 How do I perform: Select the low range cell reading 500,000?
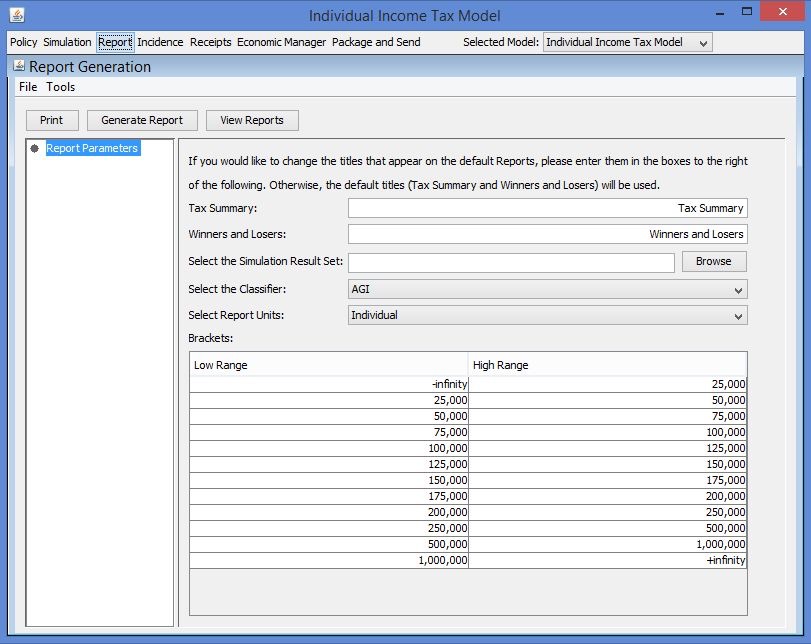[329, 545]
